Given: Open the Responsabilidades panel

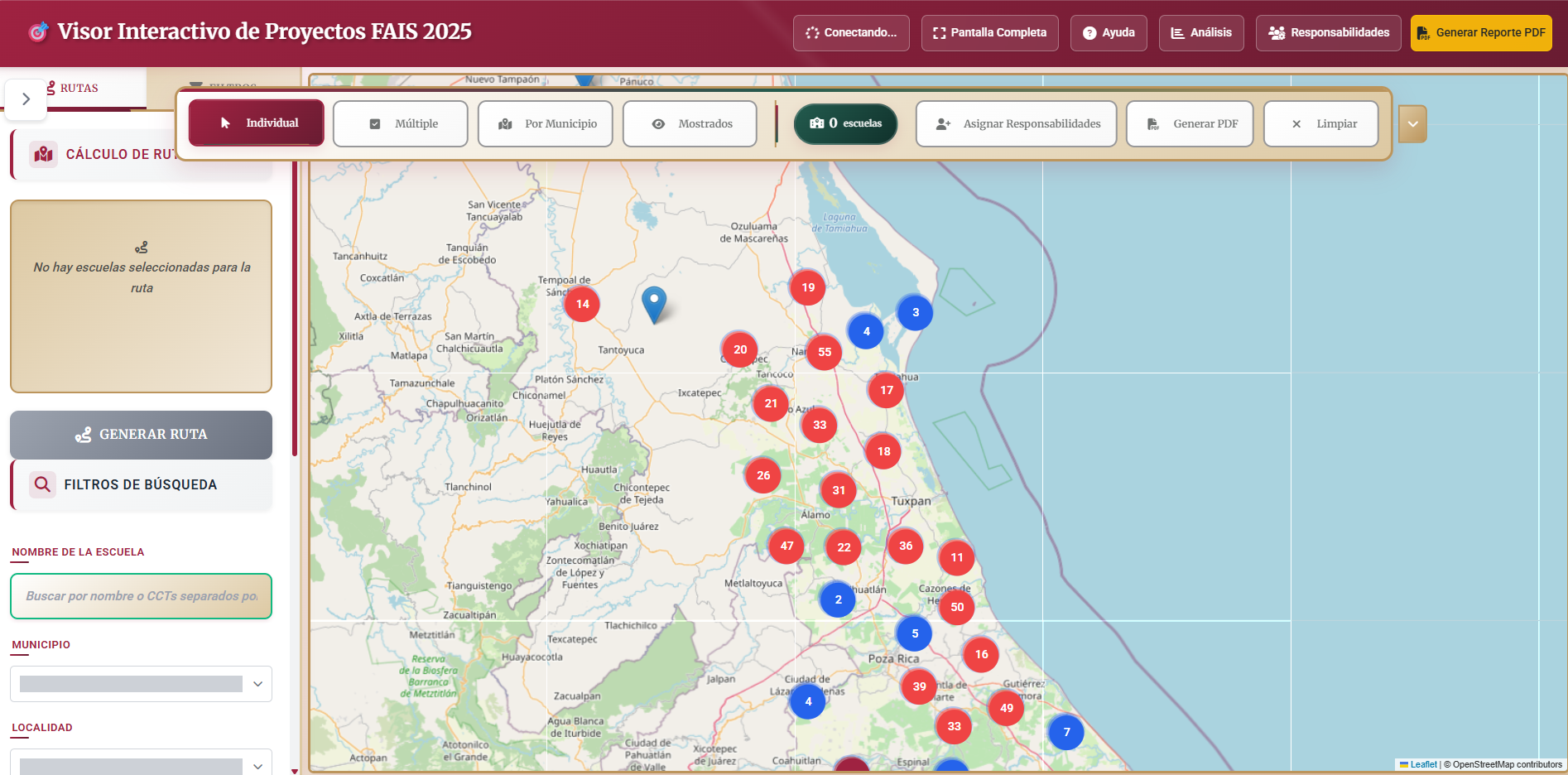Looking at the screenshot, I should [x=1328, y=33].
